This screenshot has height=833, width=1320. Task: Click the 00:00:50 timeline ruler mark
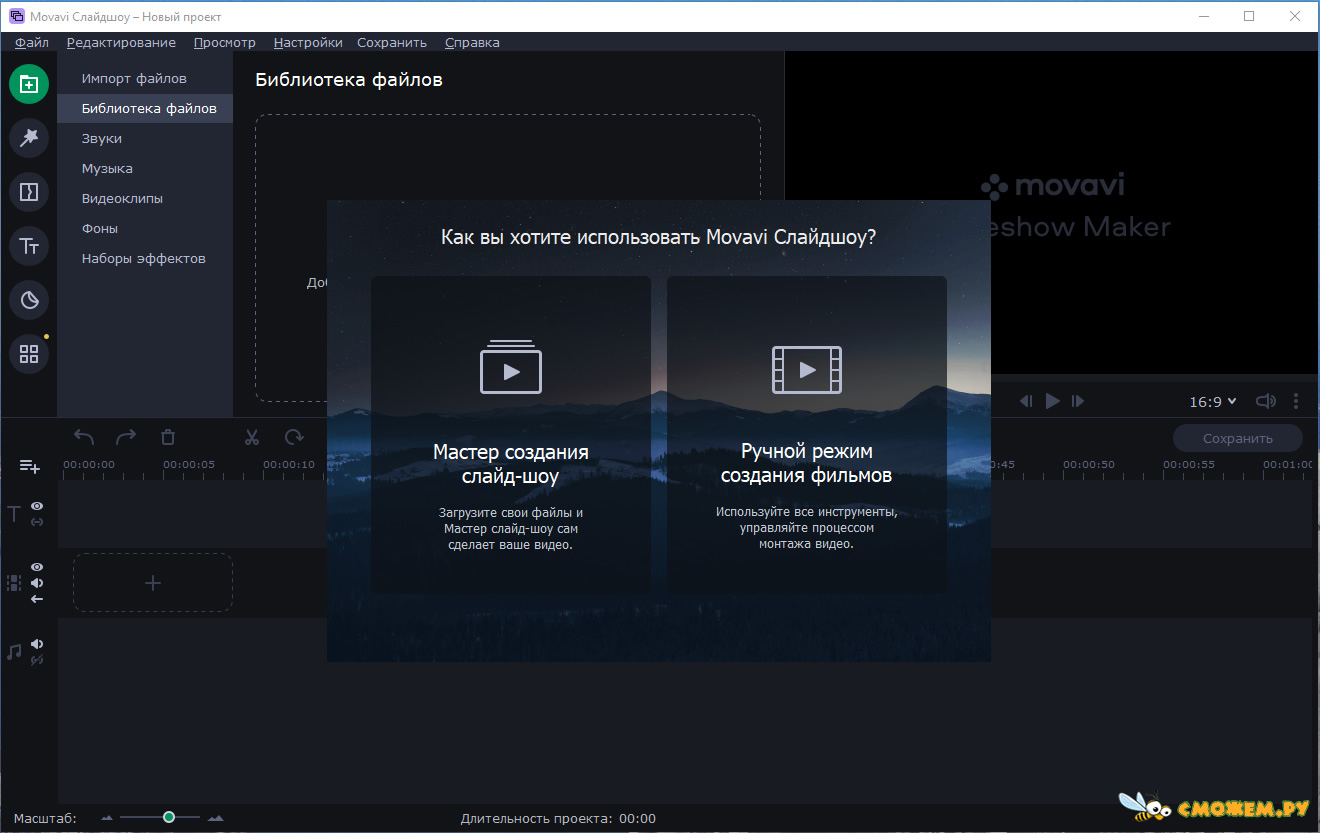click(1089, 464)
